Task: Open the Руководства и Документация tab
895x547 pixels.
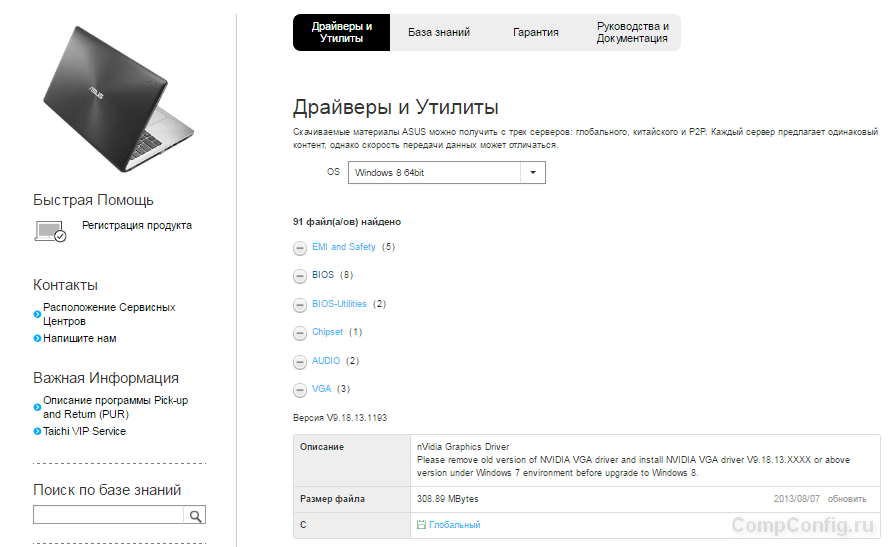Action: pyautogui.click(x=632, y=32)
